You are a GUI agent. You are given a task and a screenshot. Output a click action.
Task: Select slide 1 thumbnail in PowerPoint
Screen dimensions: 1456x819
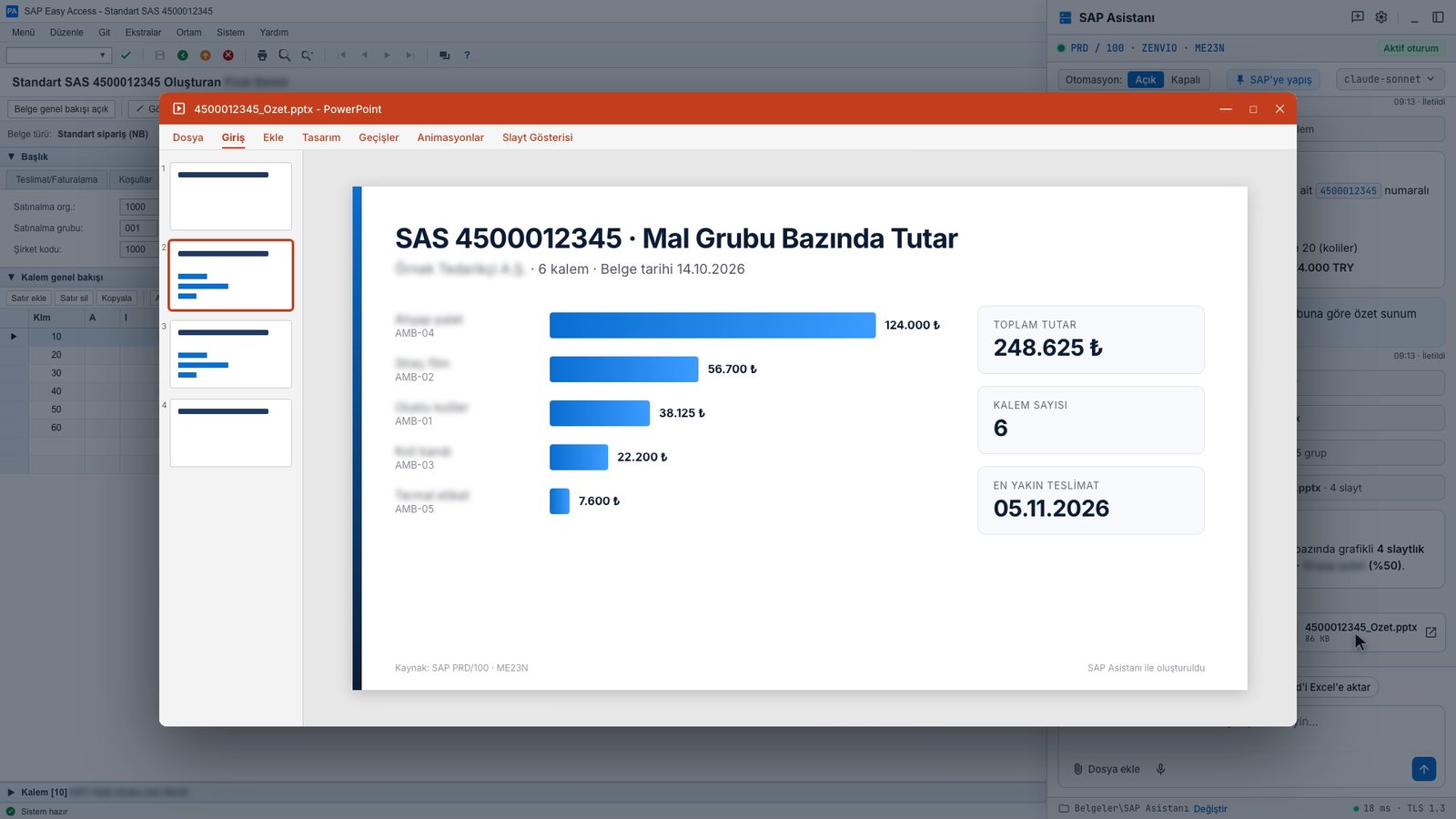tap(231, 196)
